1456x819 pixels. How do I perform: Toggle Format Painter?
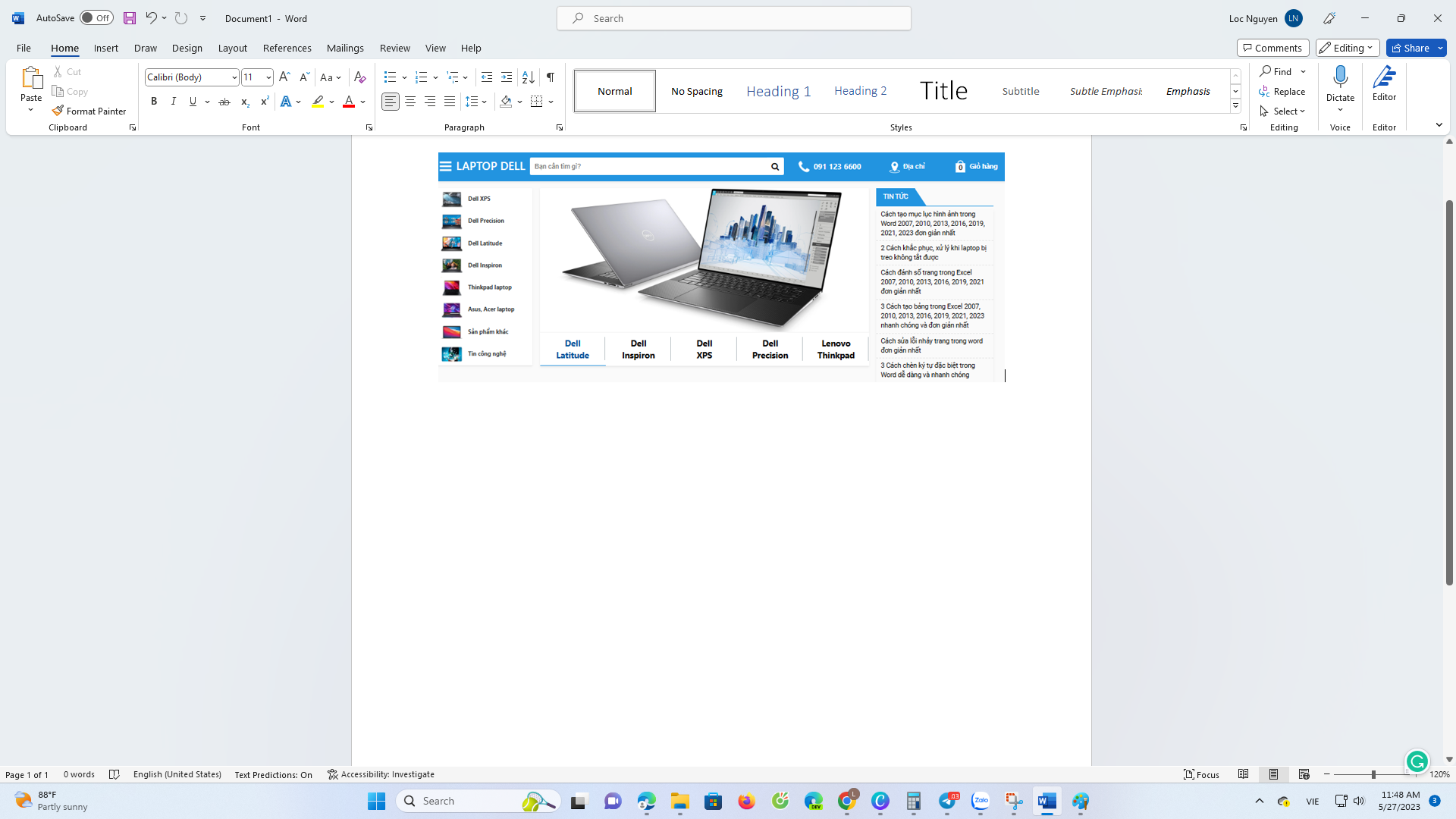[89, 111]
